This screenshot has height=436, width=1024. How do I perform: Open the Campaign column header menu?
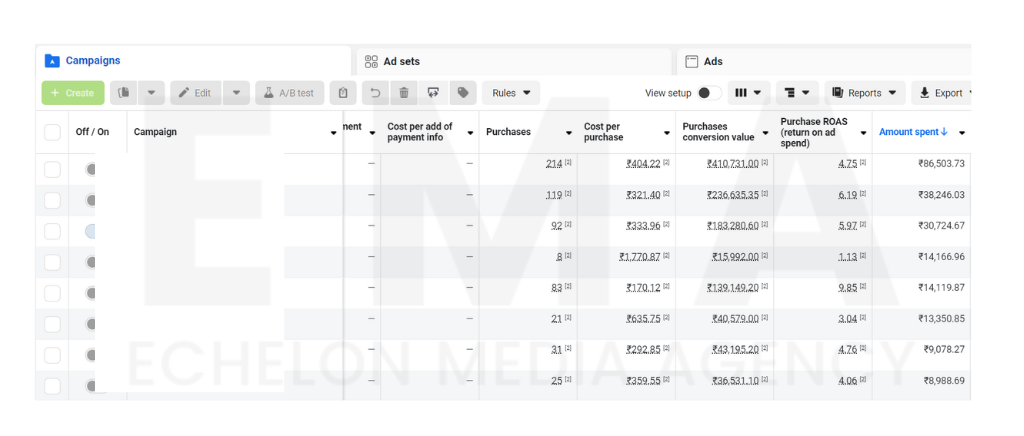[x=334, y=132]
